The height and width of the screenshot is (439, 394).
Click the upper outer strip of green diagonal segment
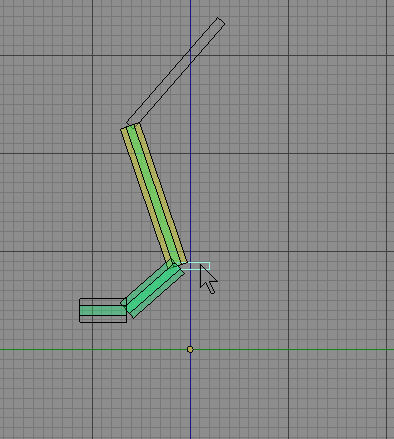point(146,283)
